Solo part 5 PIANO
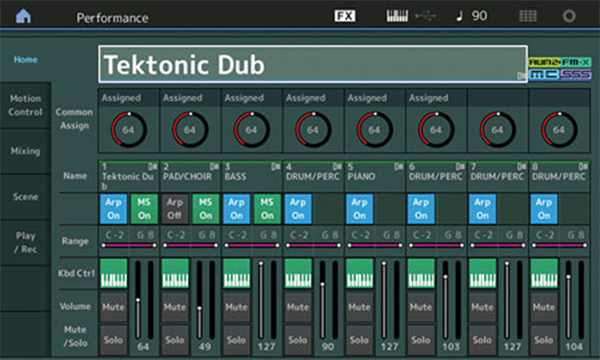 [360, 340]
